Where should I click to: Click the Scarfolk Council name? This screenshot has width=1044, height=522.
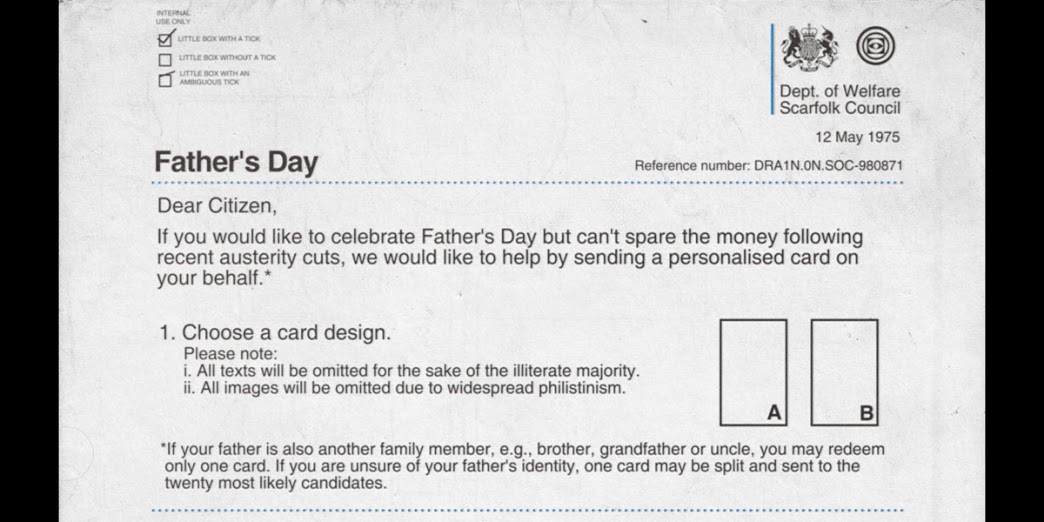click(x=840, y=108)
